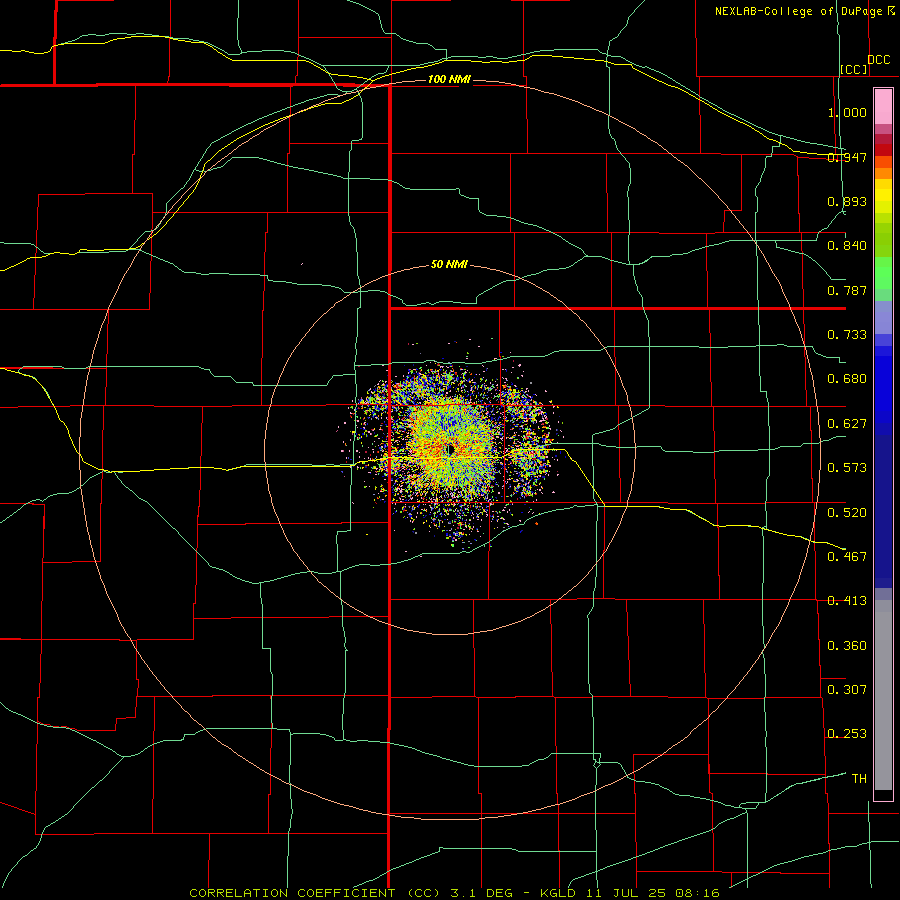Click the 0.520 color scale value
900x900 pixels.
tap(847, 513)
